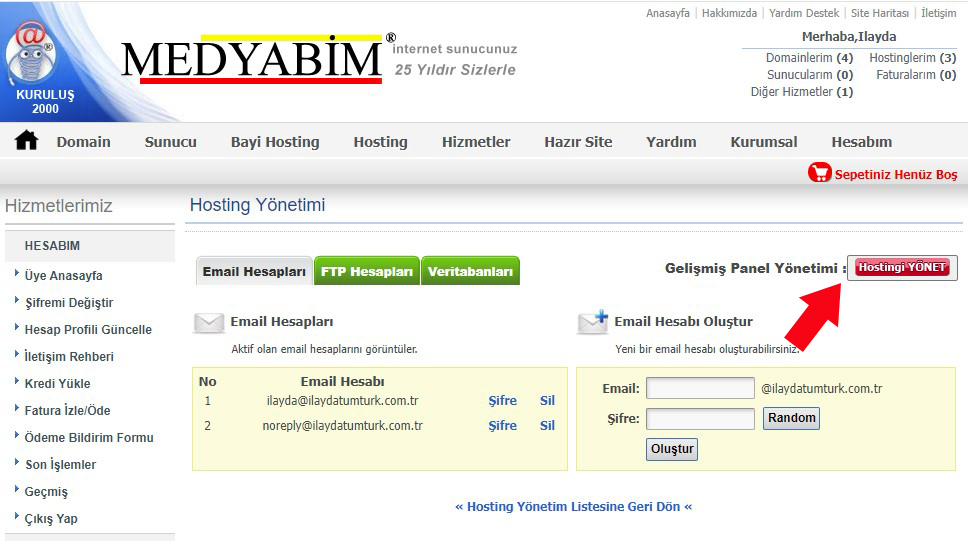Click the HESABIM sidebar header
Image resolution: width=968 pixels, height=541 pixels.
pos(52,246)
